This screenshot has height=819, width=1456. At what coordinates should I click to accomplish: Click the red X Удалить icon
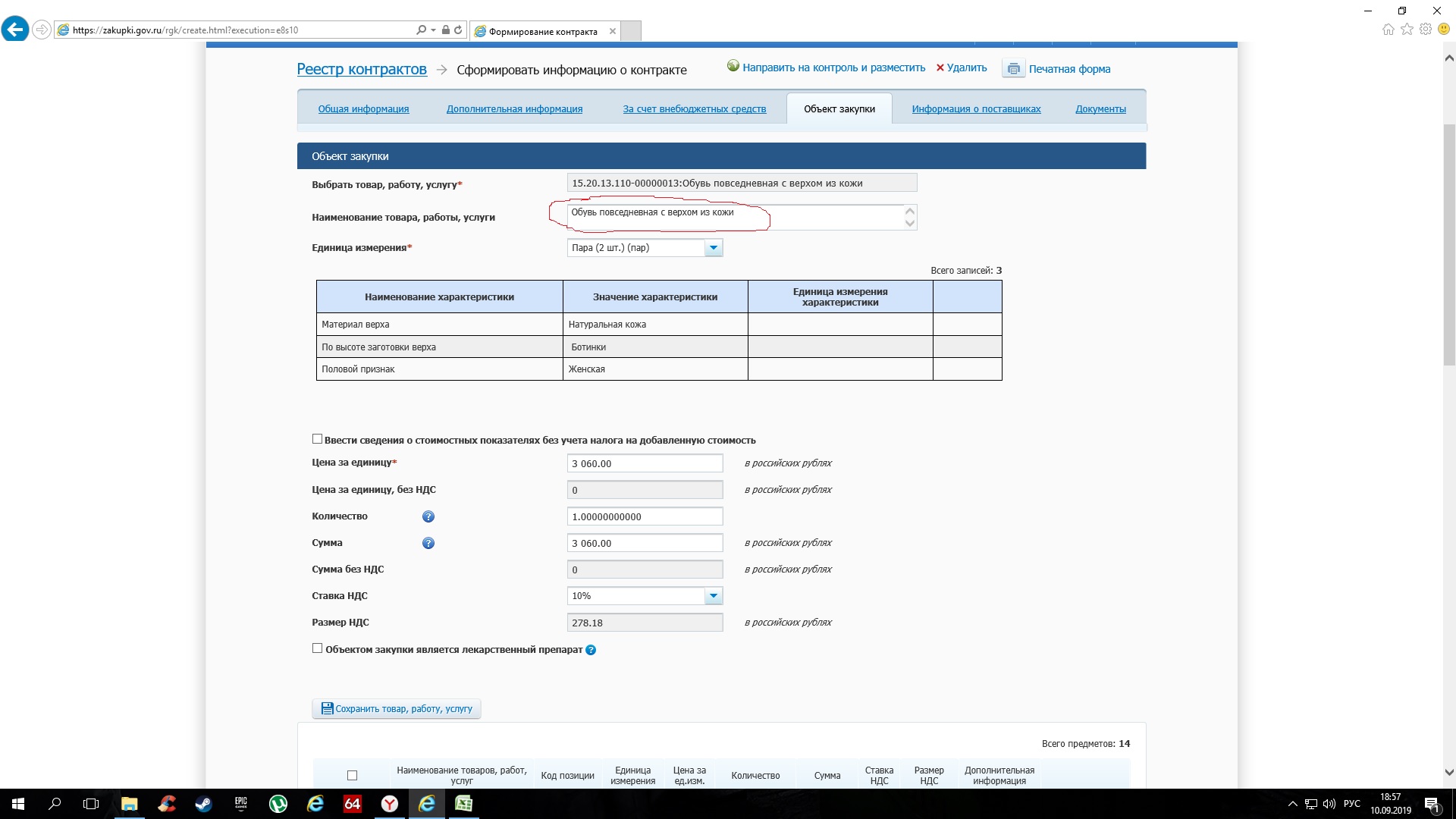tap(940, 67)
